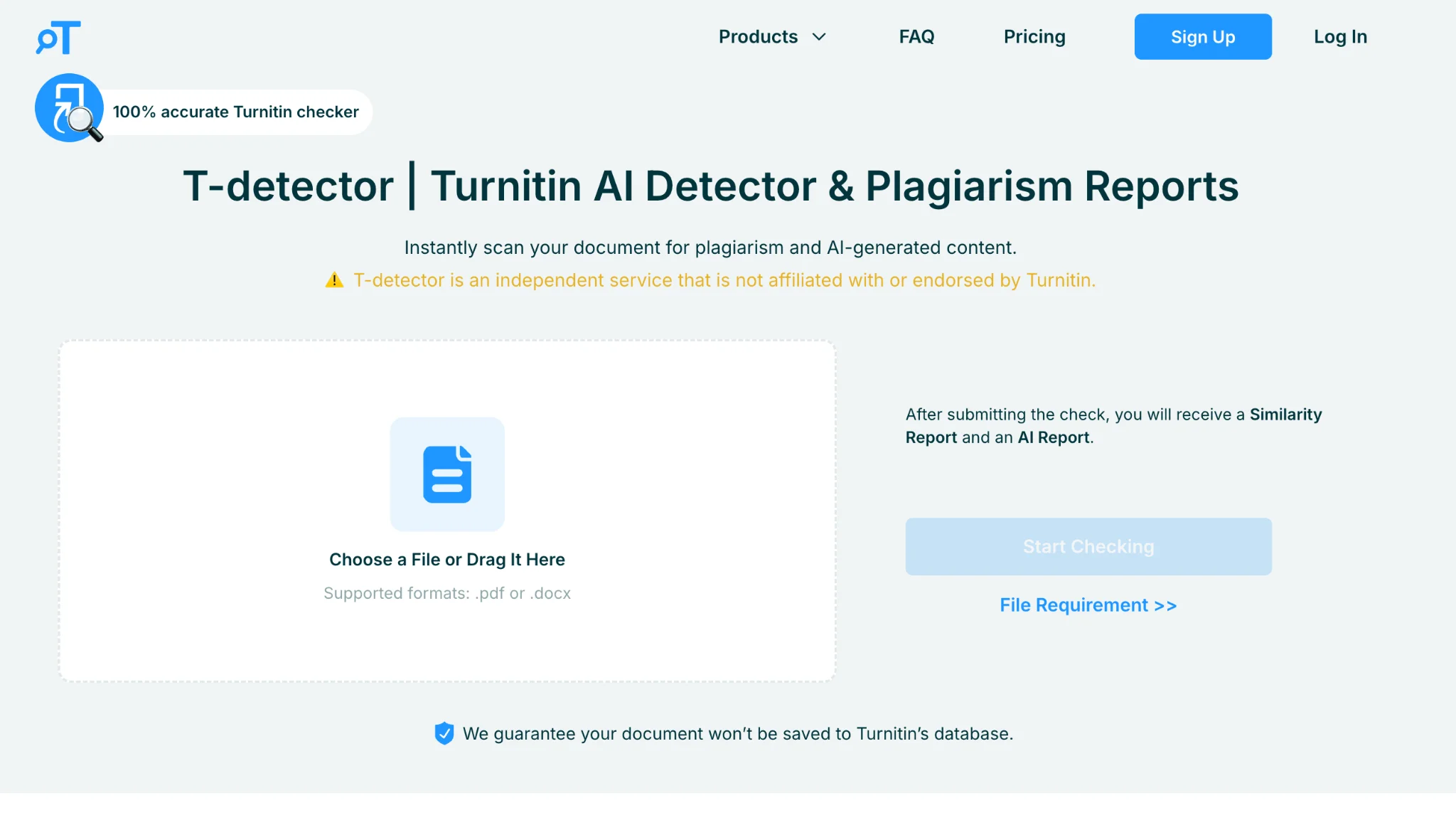Click the '100% accurate Turnitin checker' label

click(x=236, y=112)
